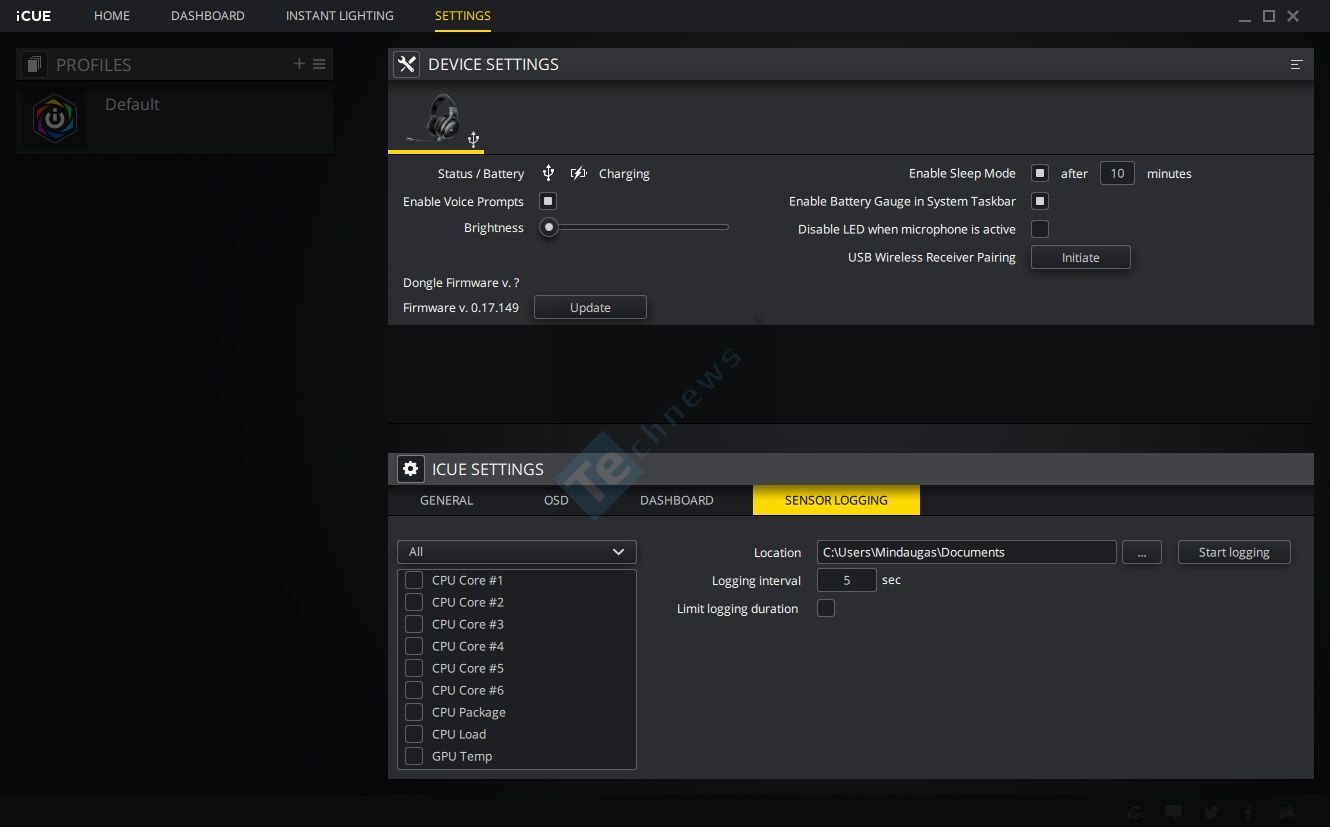Click the sleep mode minutes field
Image resolution: width=1330 pixels, height=827 pixels.
point(1117,173)
